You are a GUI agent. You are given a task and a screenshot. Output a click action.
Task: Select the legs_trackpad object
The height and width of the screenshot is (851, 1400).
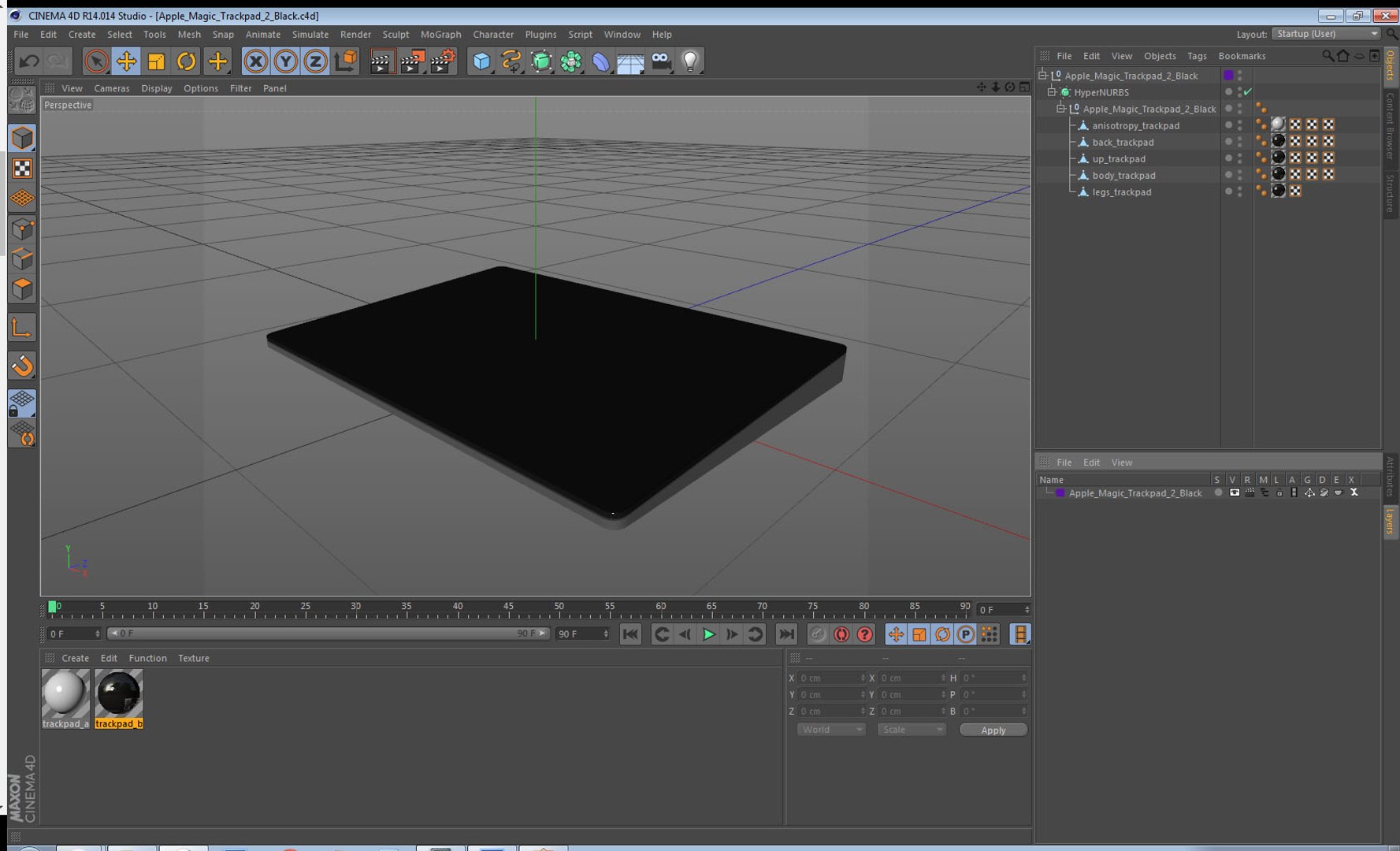click(1121, 192)
